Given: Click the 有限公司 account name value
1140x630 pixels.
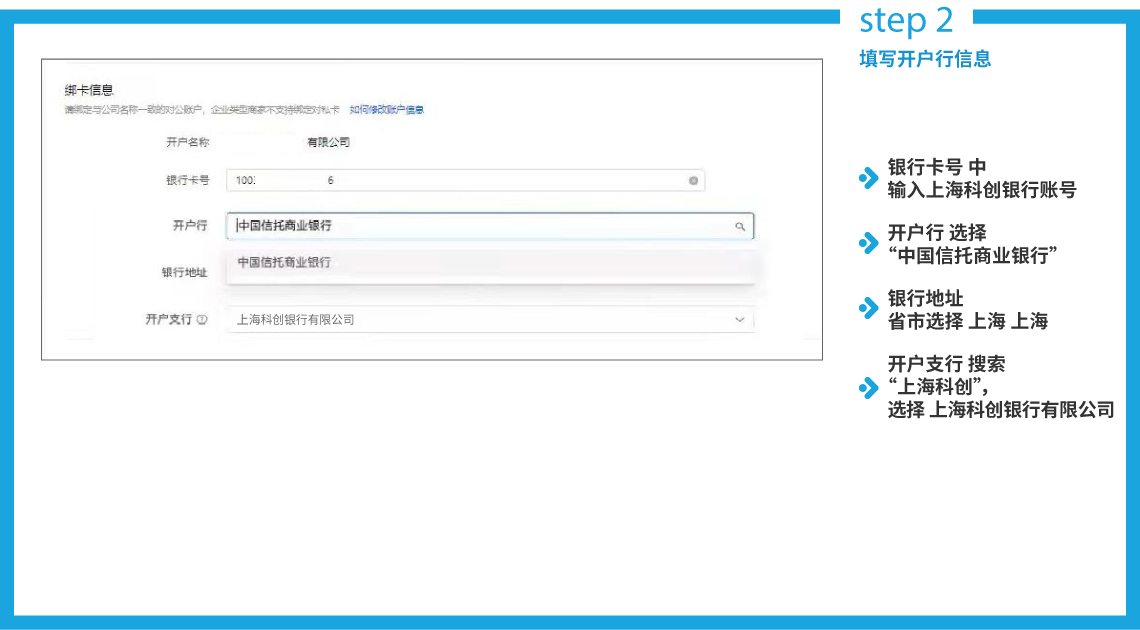Looking at the screenshot, I should tap(329, 142).
